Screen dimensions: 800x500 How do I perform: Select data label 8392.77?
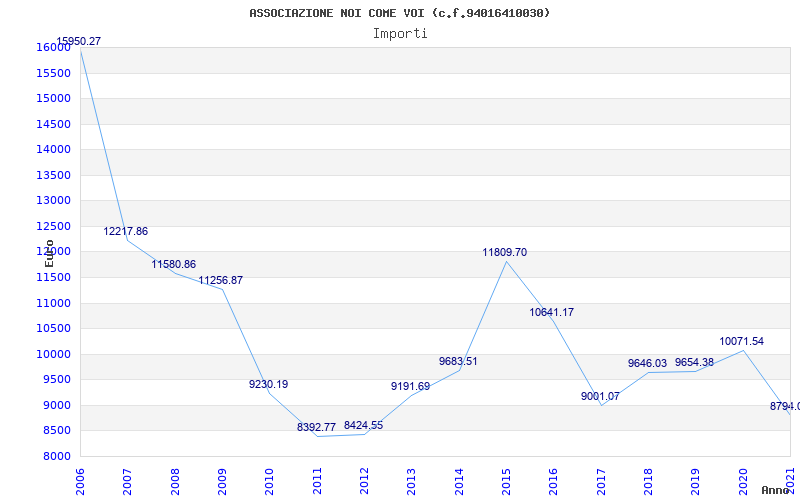tap(316, 427)
